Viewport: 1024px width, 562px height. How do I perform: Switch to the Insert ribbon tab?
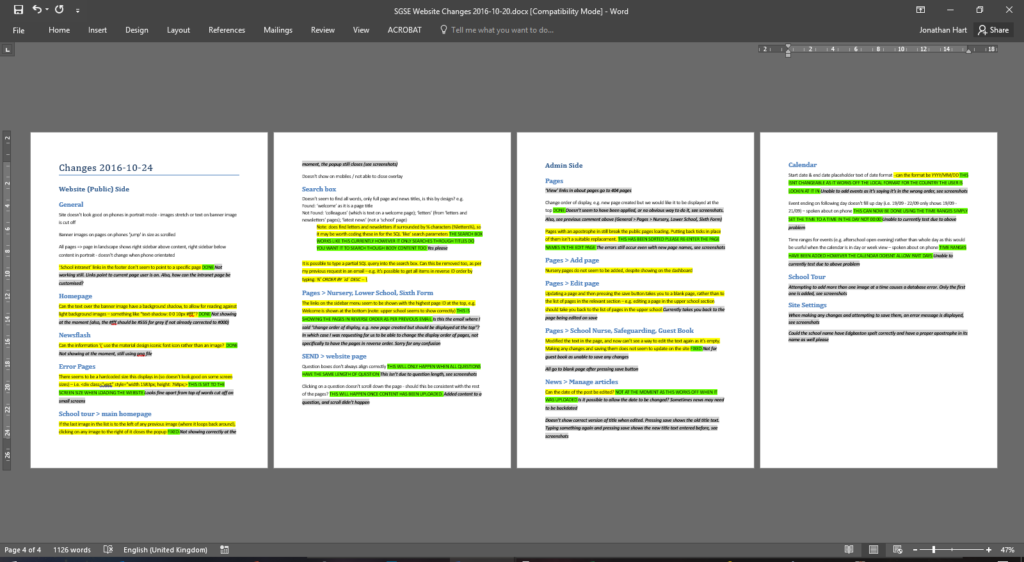tap(97, 30)
